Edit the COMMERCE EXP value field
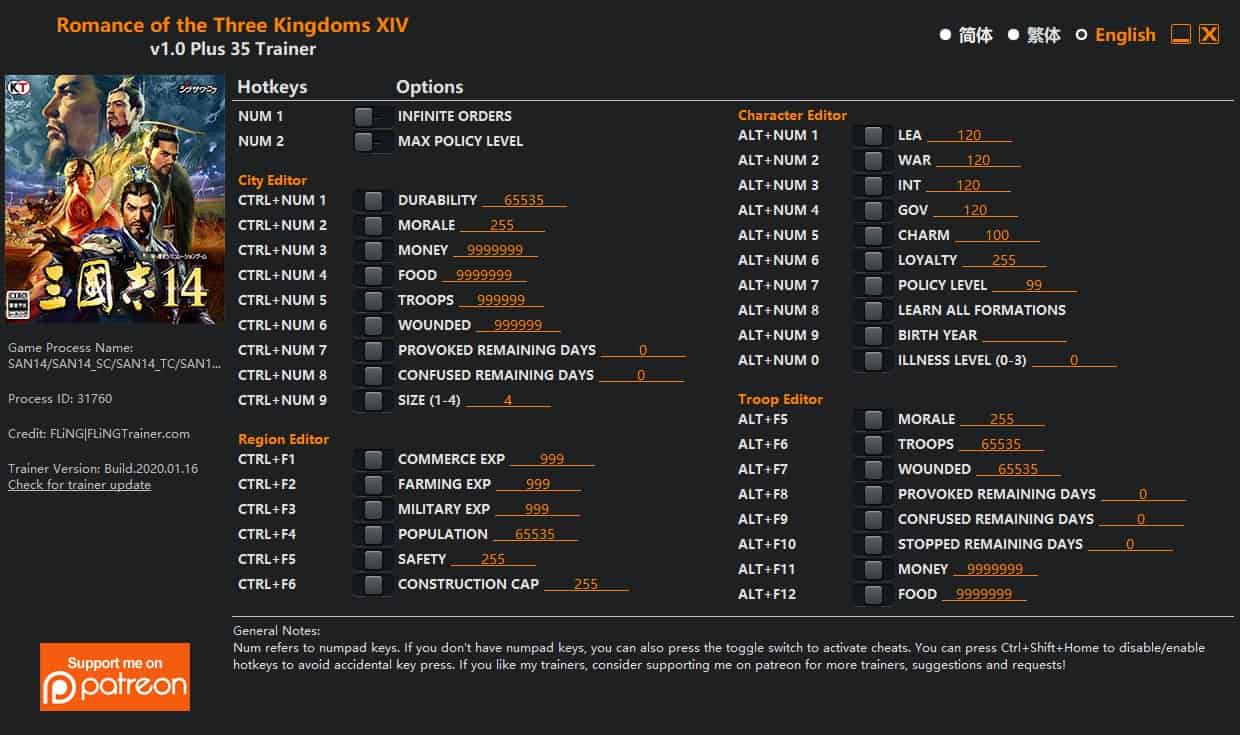 (552, 459)
